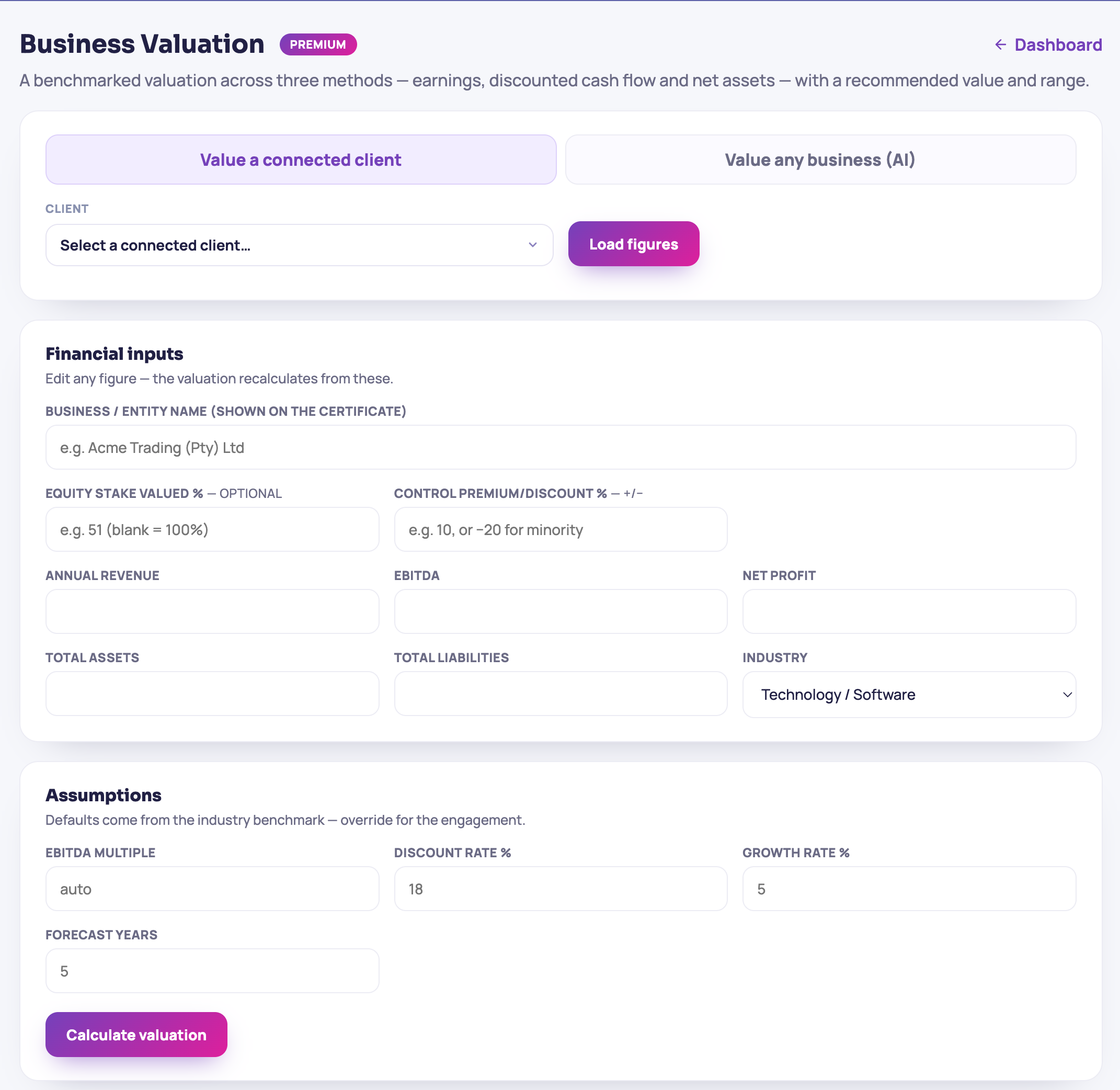Click the back arrow icon beside Dashboard
Image resolution: width=1120 pixels, height=1090 pixels.
[x=1000, y=44]
